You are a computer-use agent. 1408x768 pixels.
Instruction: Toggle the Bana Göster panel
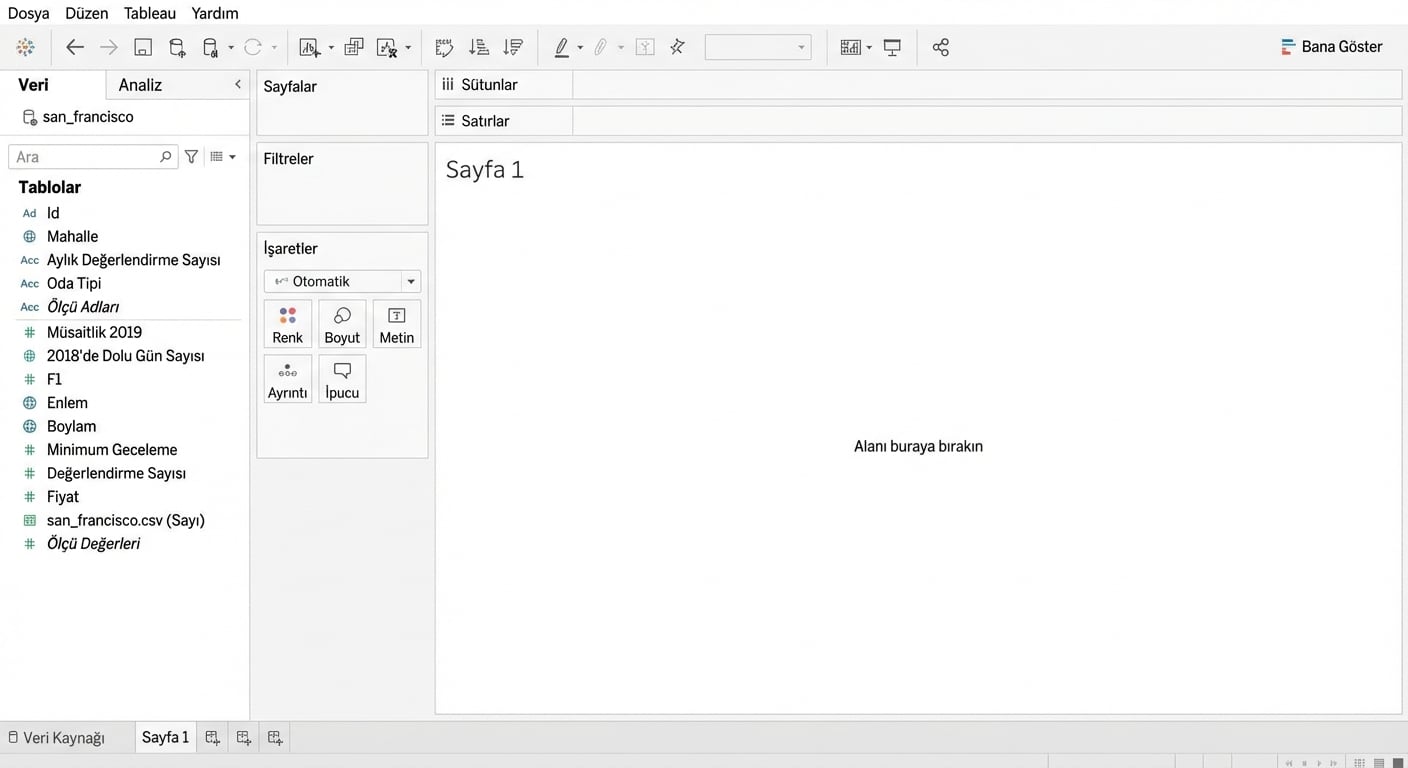[x=1331, y=47]
